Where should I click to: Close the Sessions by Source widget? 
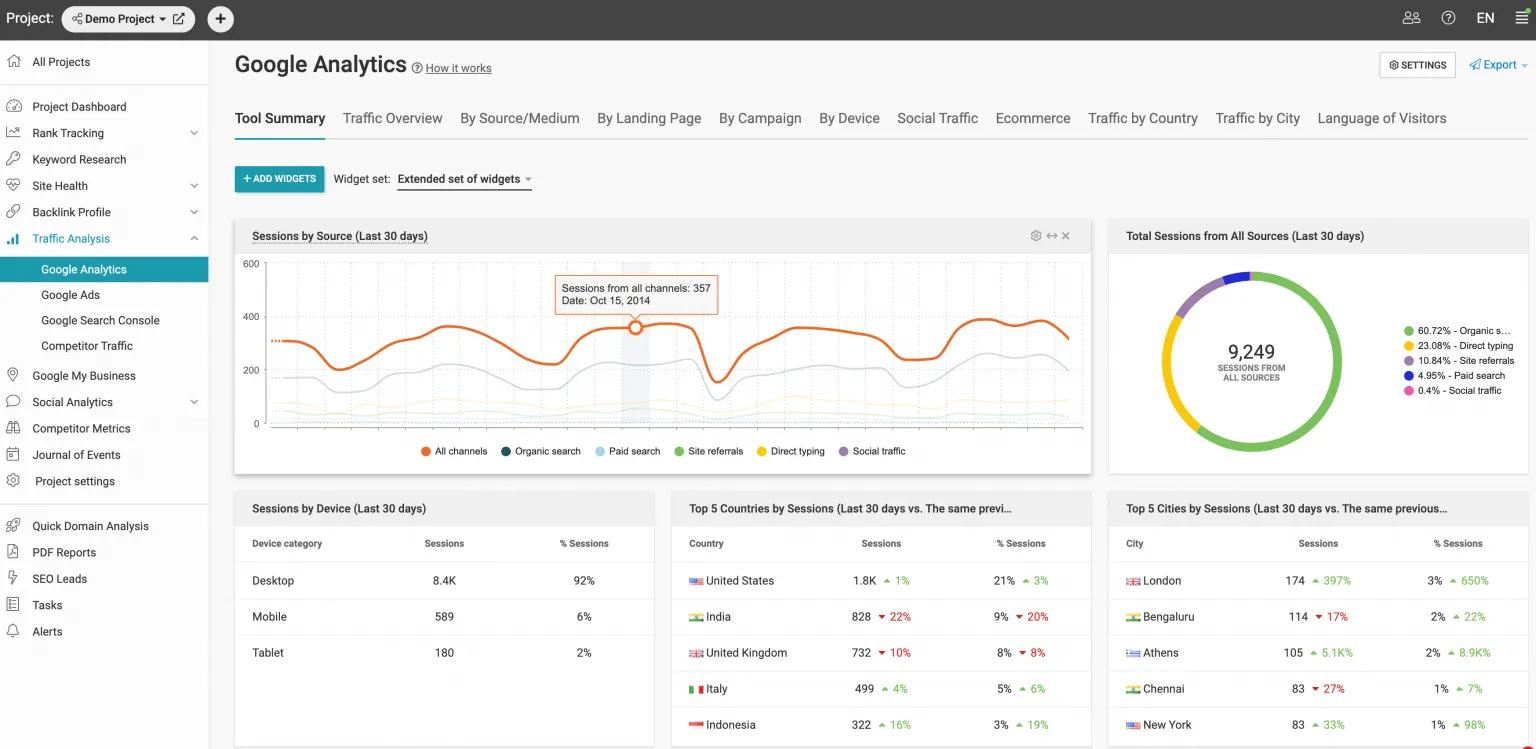point(1066,236)
